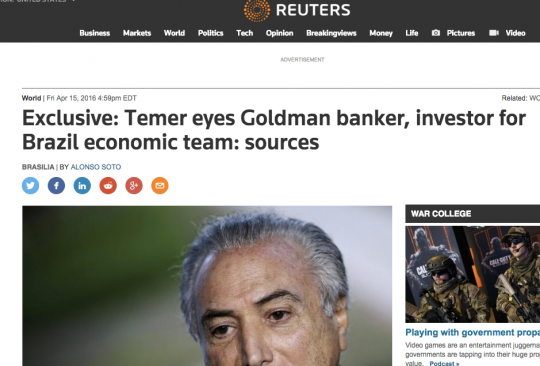Click the Reuters logo
Image resolution: width=540 pixels, height=366 pixels.
pyautogui.click(x=297, y=10)
